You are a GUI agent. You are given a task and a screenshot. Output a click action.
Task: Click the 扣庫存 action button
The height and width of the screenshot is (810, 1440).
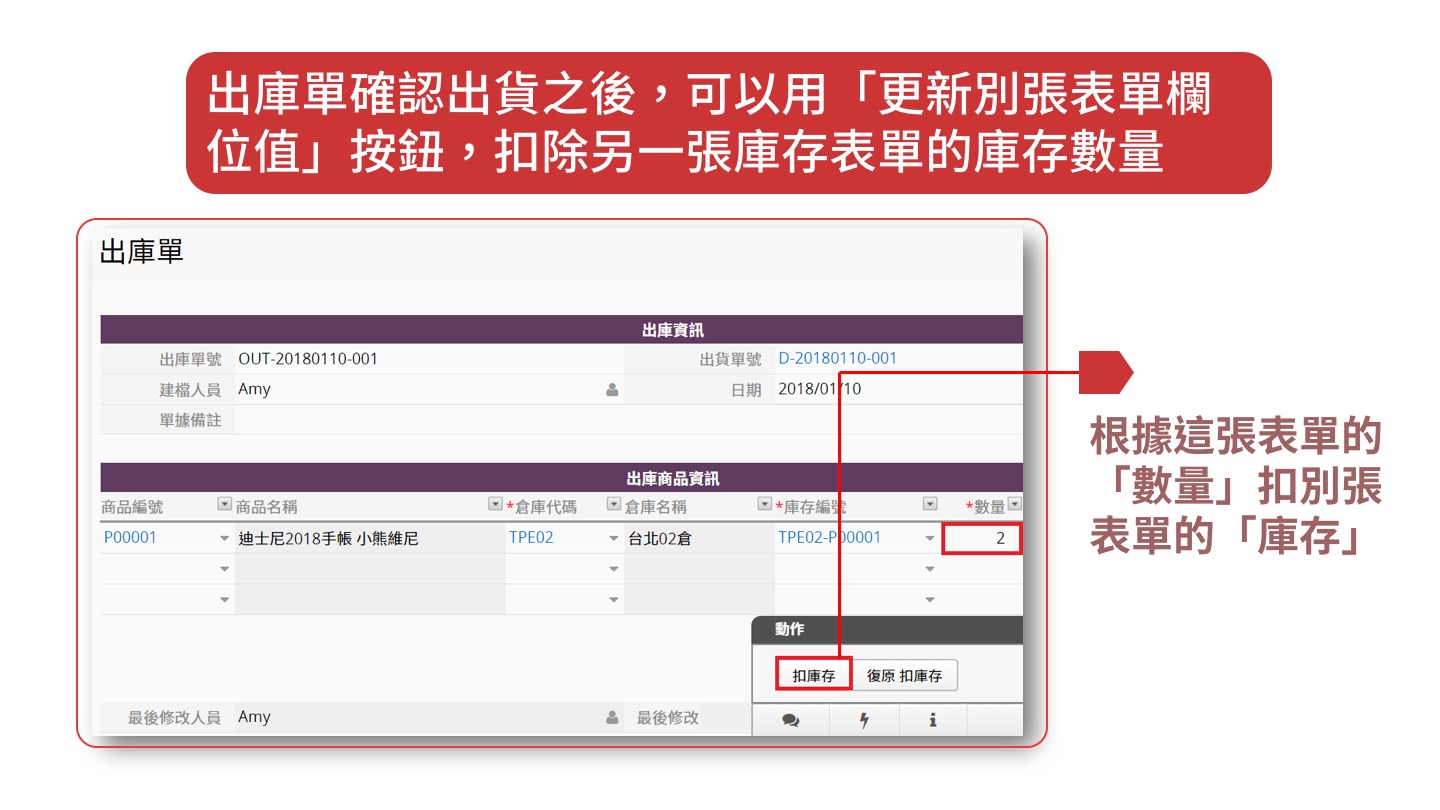pyautogui.click(x=814, y=676)
